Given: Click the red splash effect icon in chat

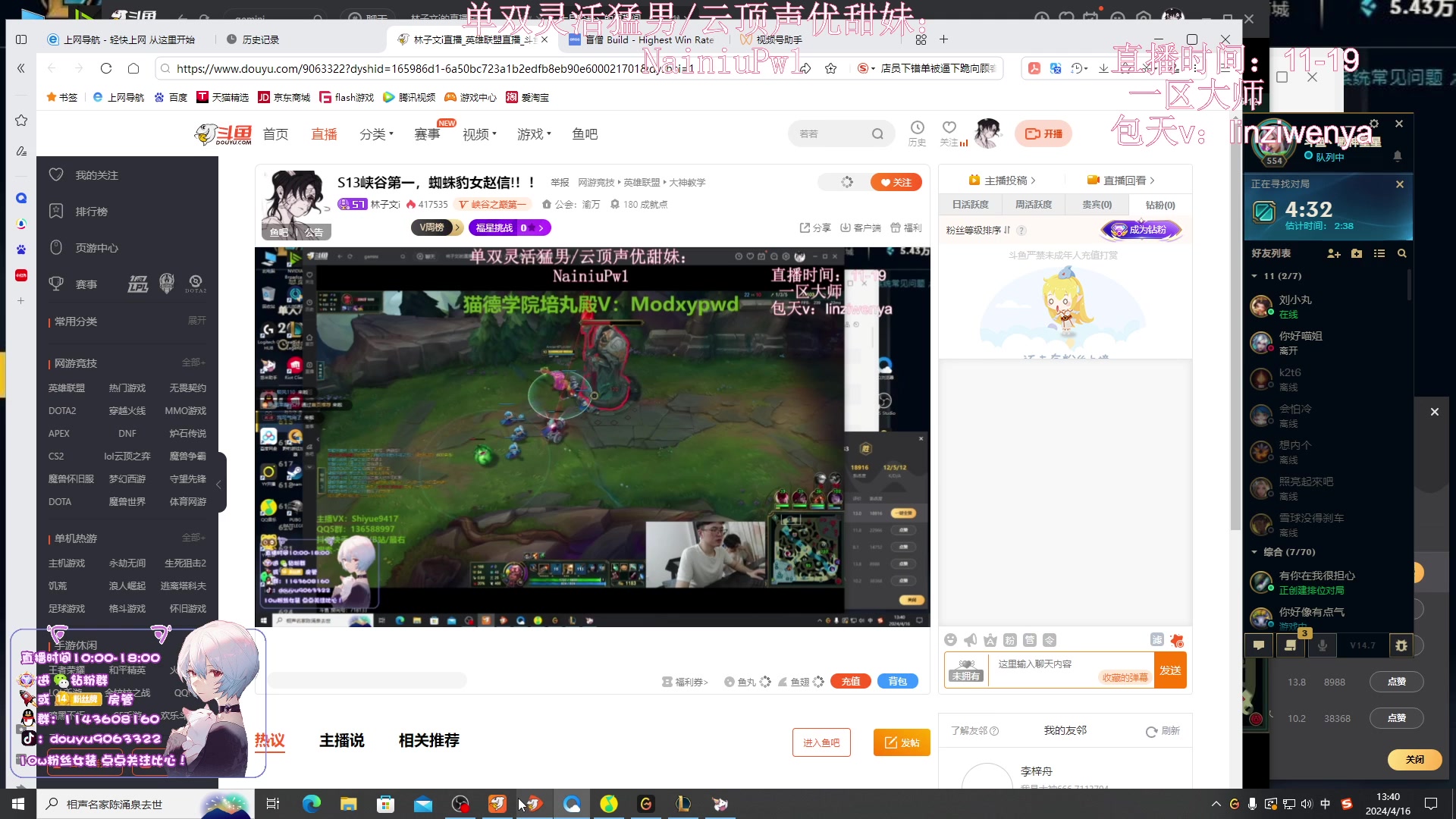Looking at the screenshot, I should 1176,640.
